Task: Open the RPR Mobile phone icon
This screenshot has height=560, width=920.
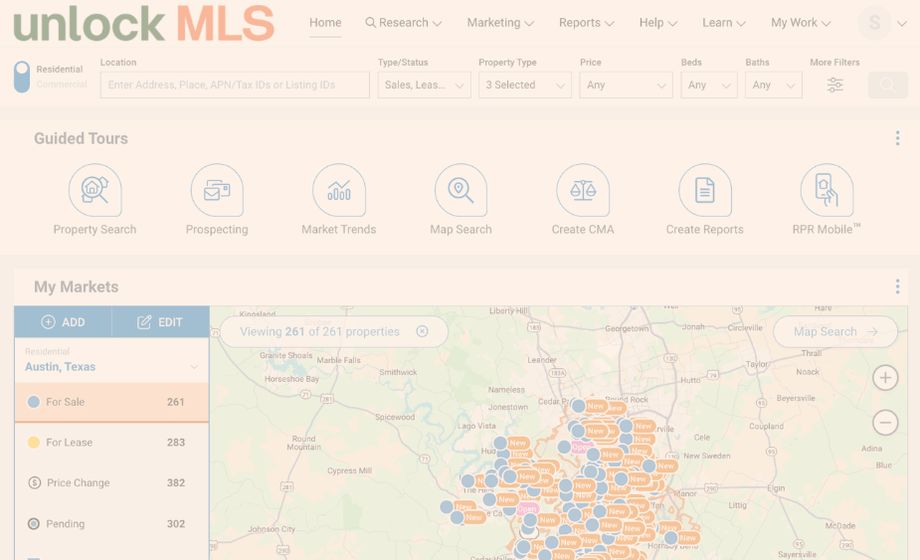Action: click(x=827, y=190)
